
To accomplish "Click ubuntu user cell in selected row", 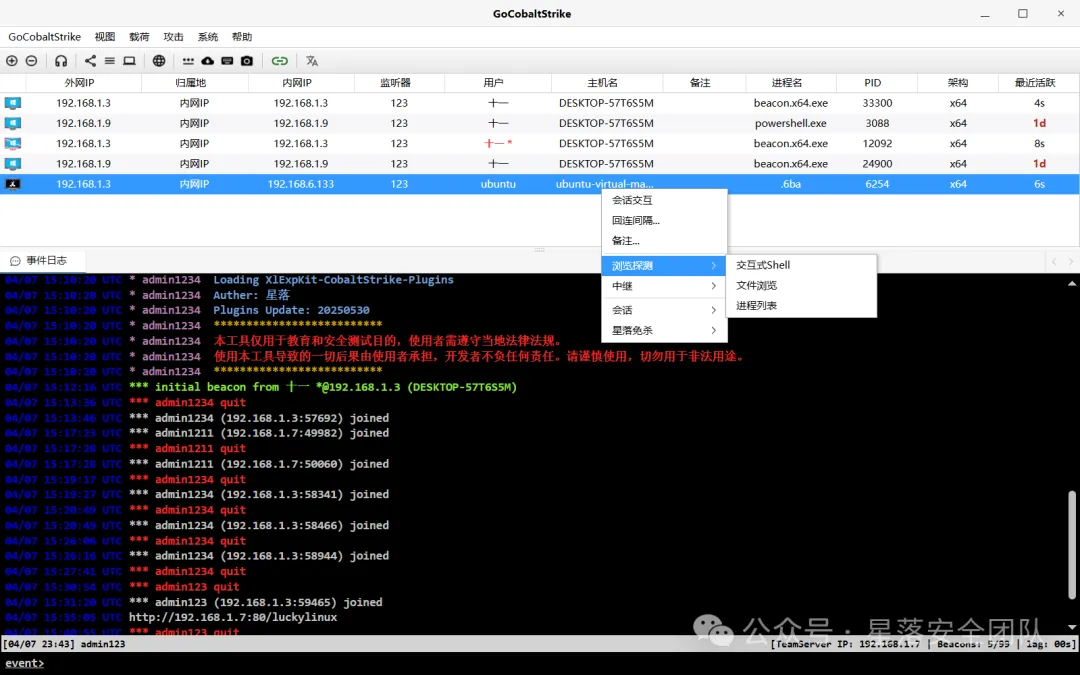I will point(498,184).
